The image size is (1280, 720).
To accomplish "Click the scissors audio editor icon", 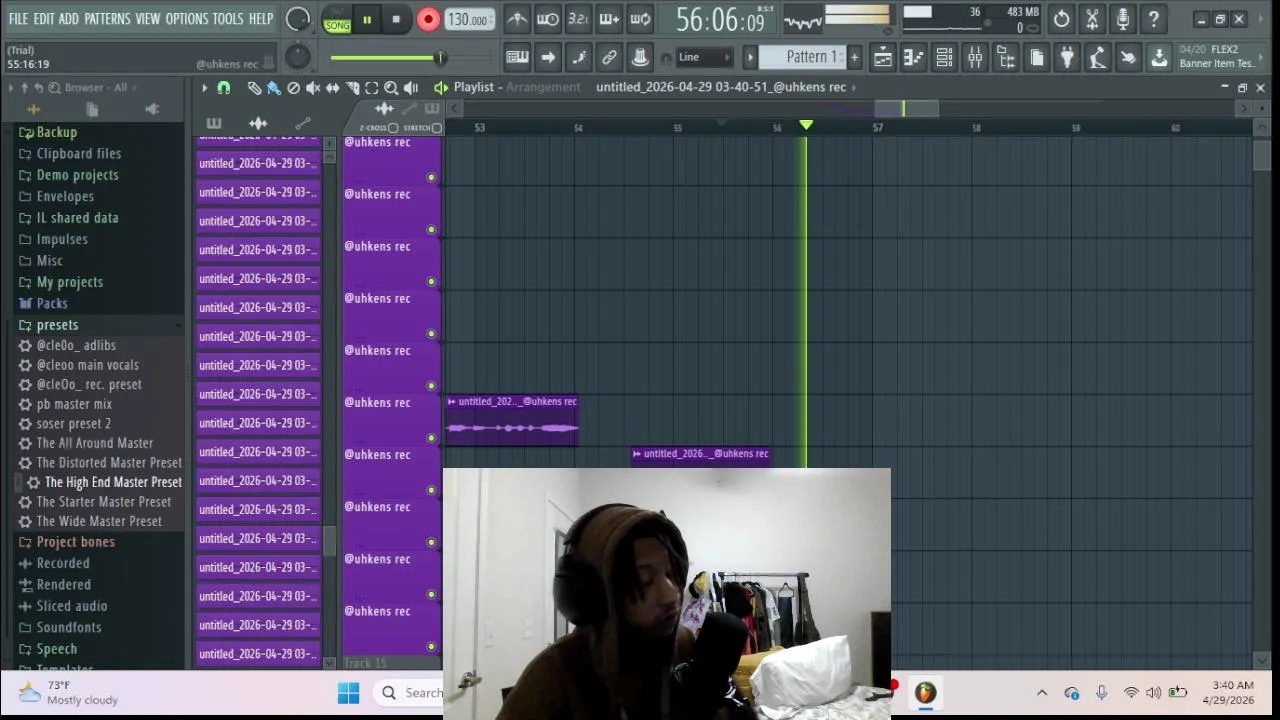I will tap(1092, 19).
